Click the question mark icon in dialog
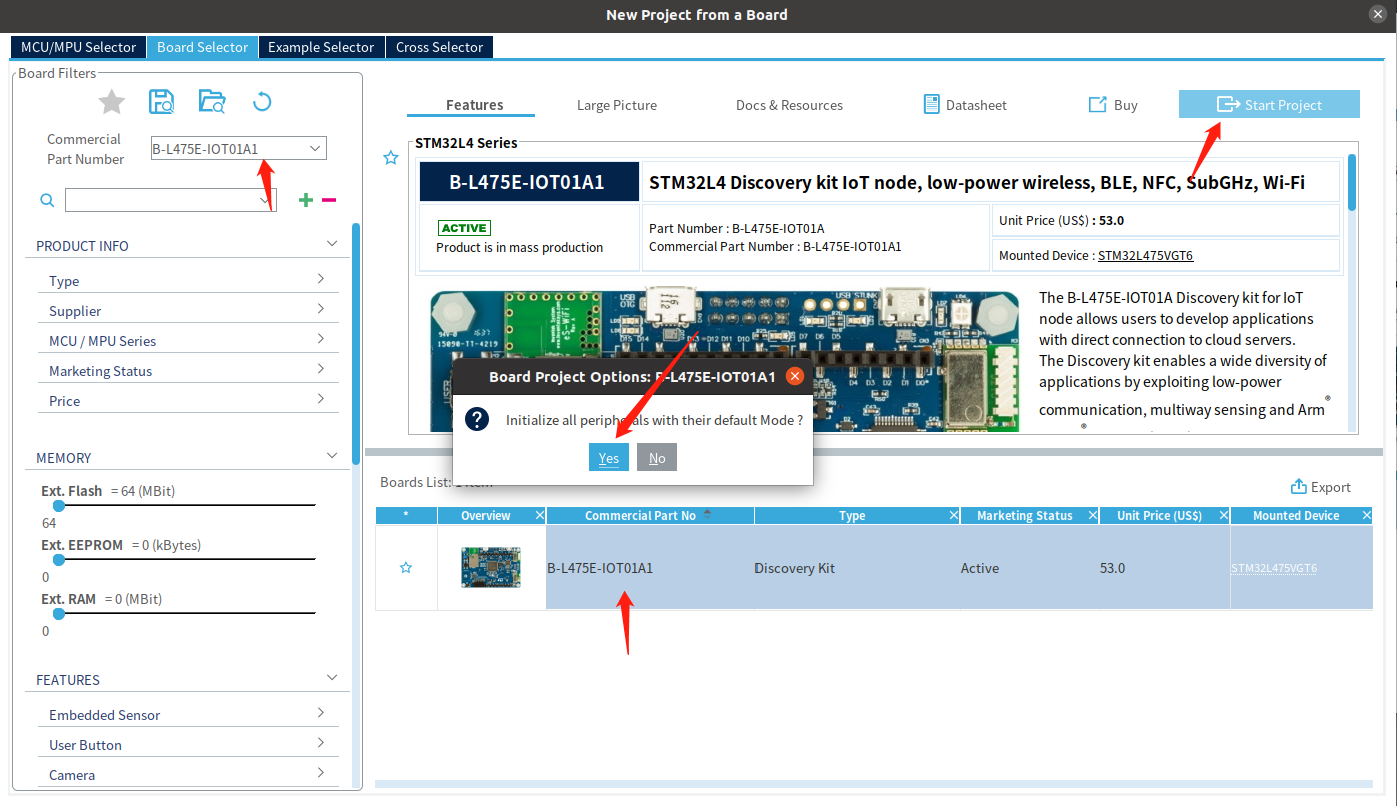Viewport: 1397px width, 806px height. tap(477, 419)
